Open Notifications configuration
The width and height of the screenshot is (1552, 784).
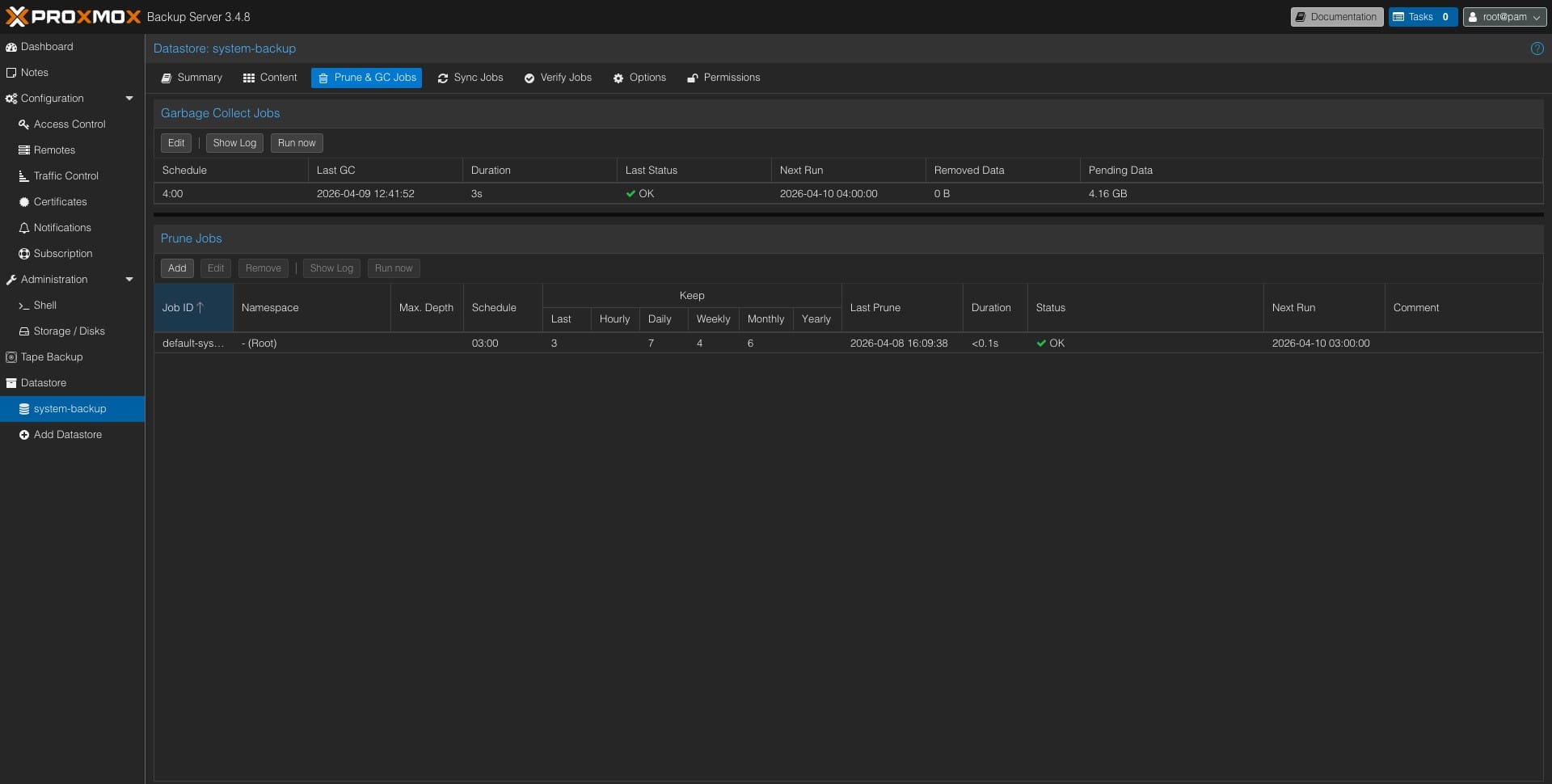click(62, 228)
